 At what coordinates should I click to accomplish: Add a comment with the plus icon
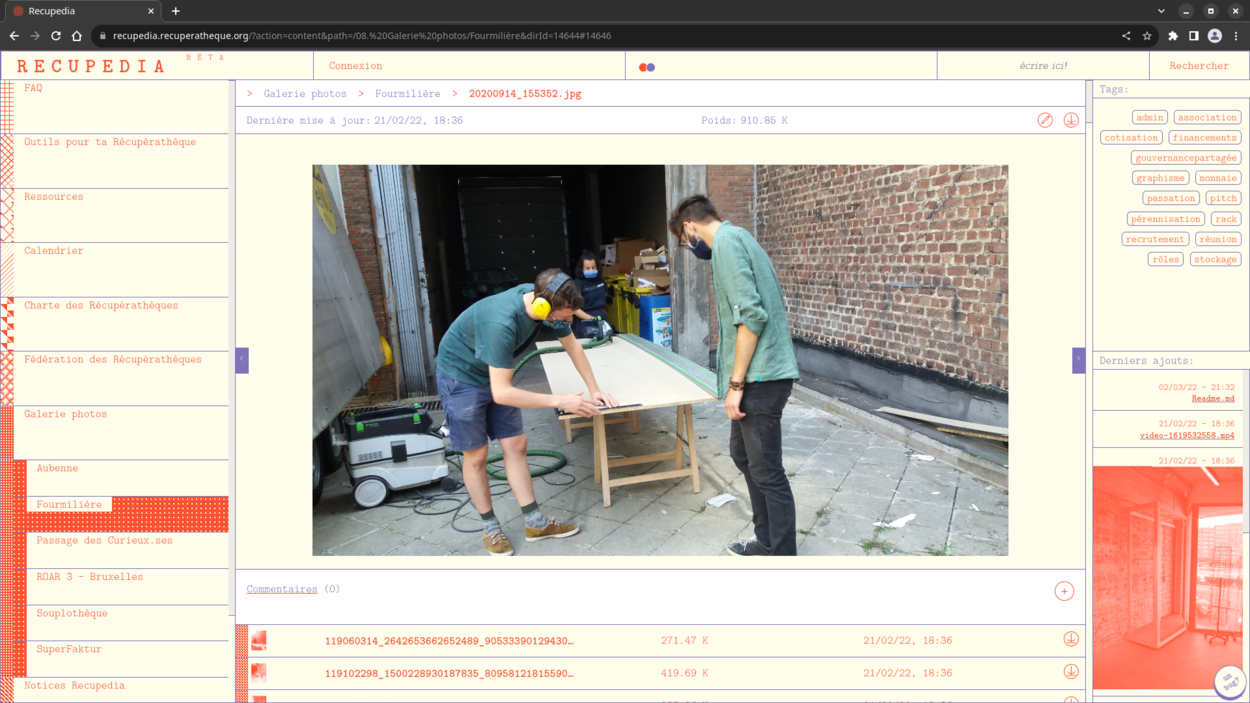(1064, 591)
